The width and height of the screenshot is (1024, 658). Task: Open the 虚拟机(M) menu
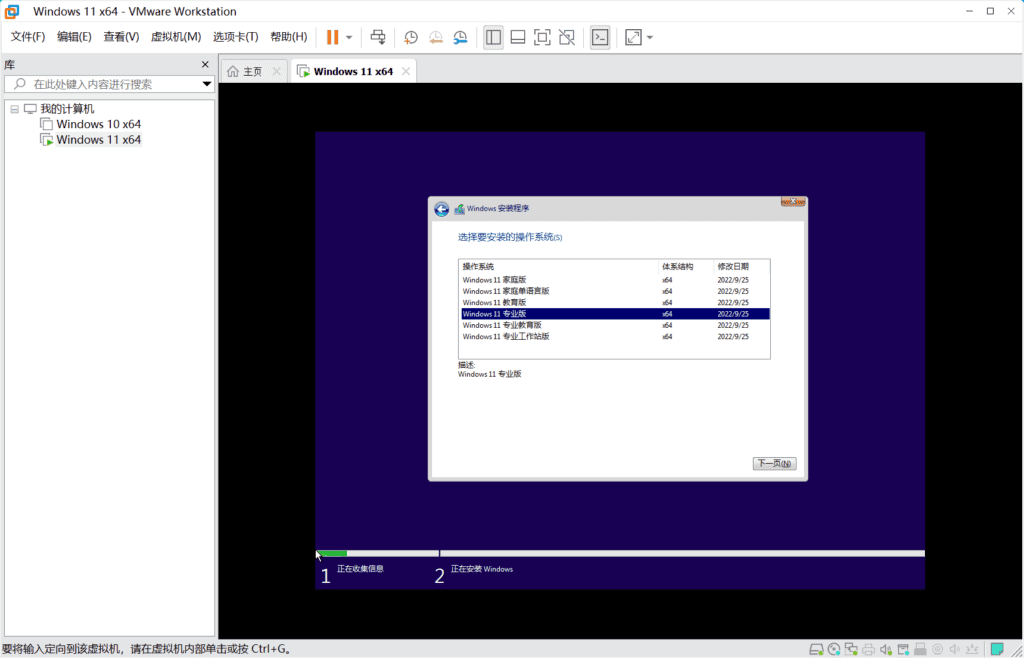176,37
